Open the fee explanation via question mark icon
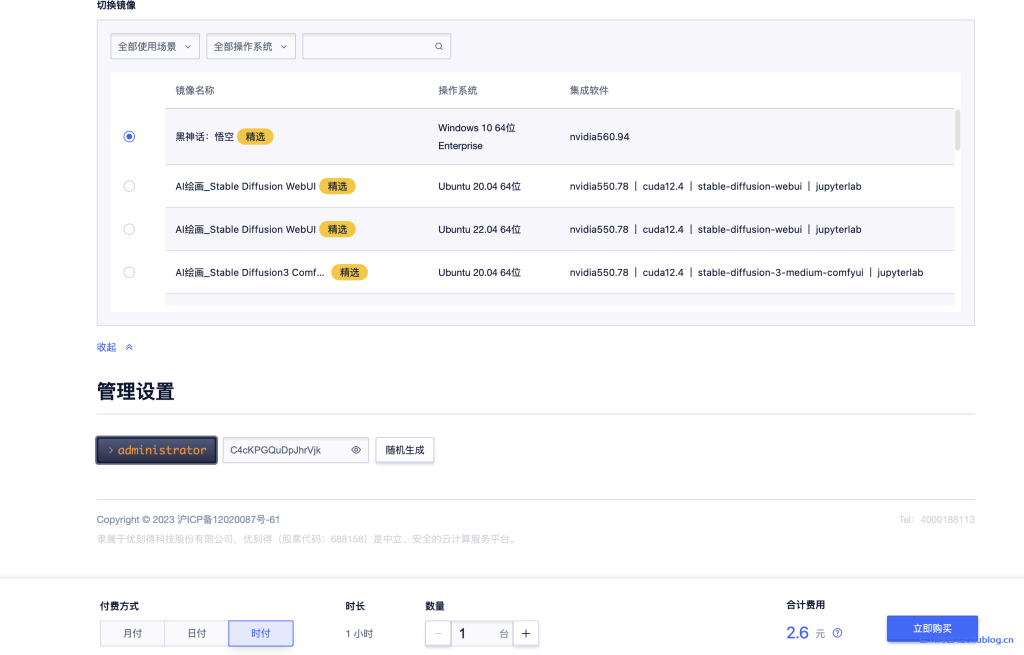The width and height of the screenshot is (1024, 655). tap(837, 633)
